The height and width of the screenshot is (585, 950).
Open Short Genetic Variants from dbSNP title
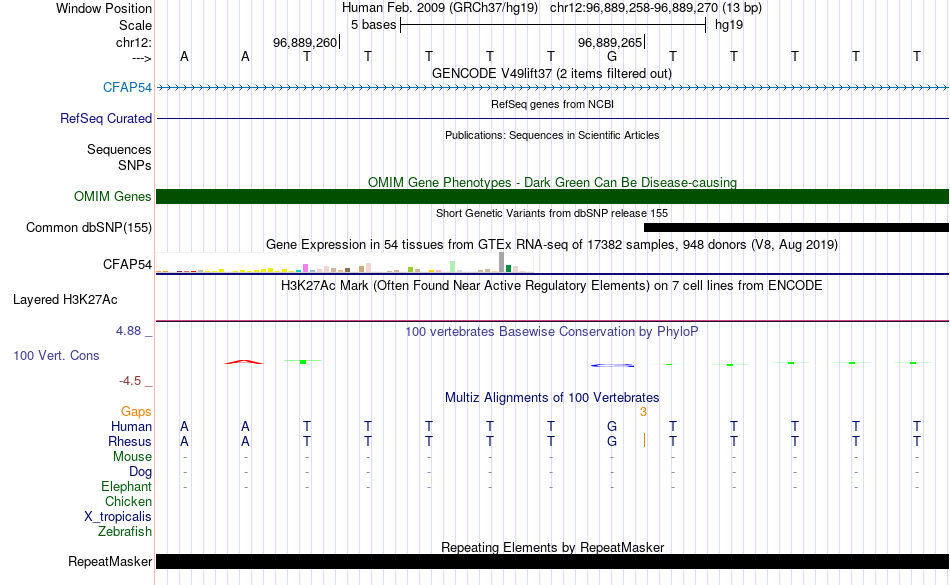[x=552, y=213]
